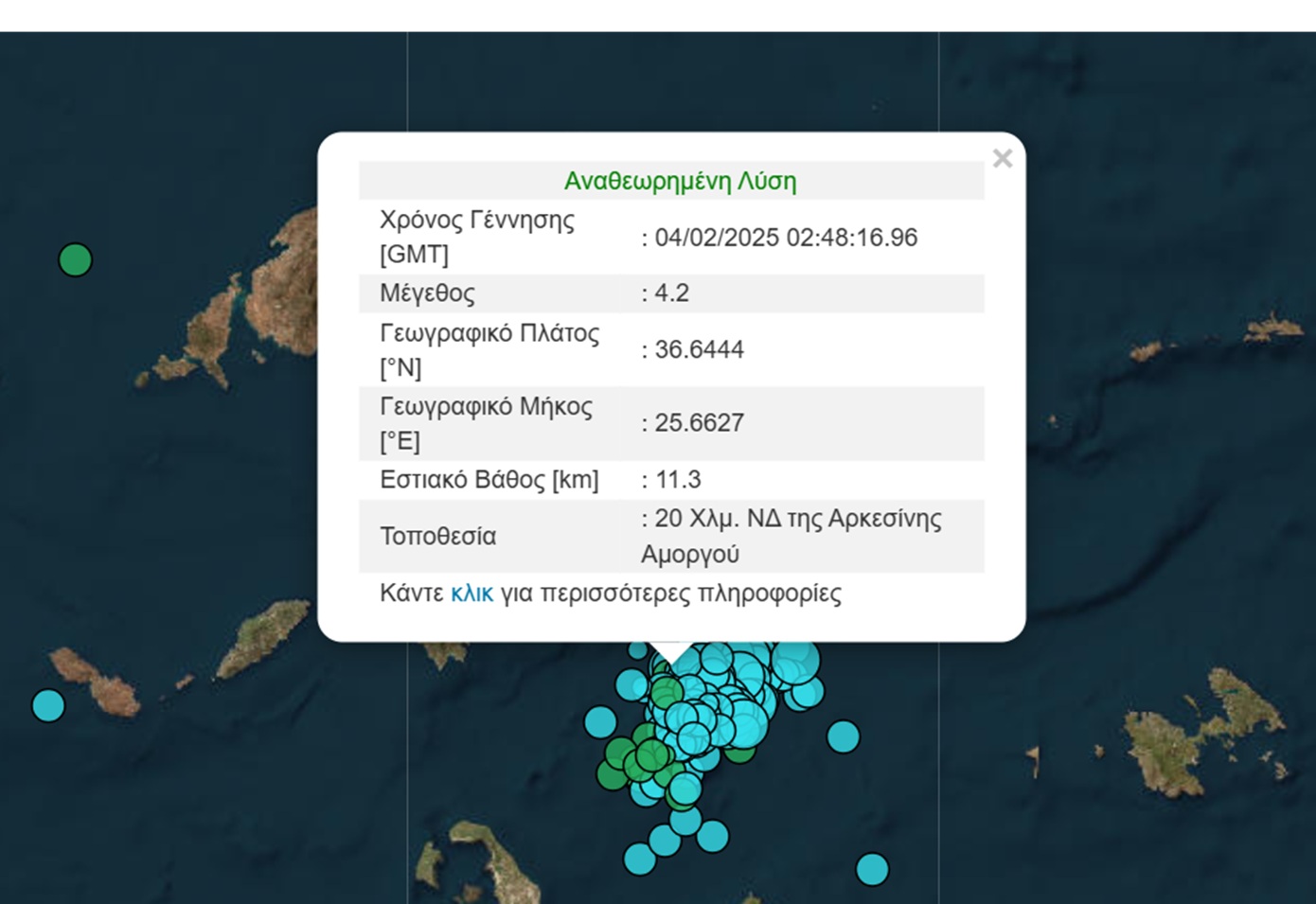Select the lone cyan marker east of the cluster
The height and width of the screenshot is (904, 1316).
[x=843, y=736]
